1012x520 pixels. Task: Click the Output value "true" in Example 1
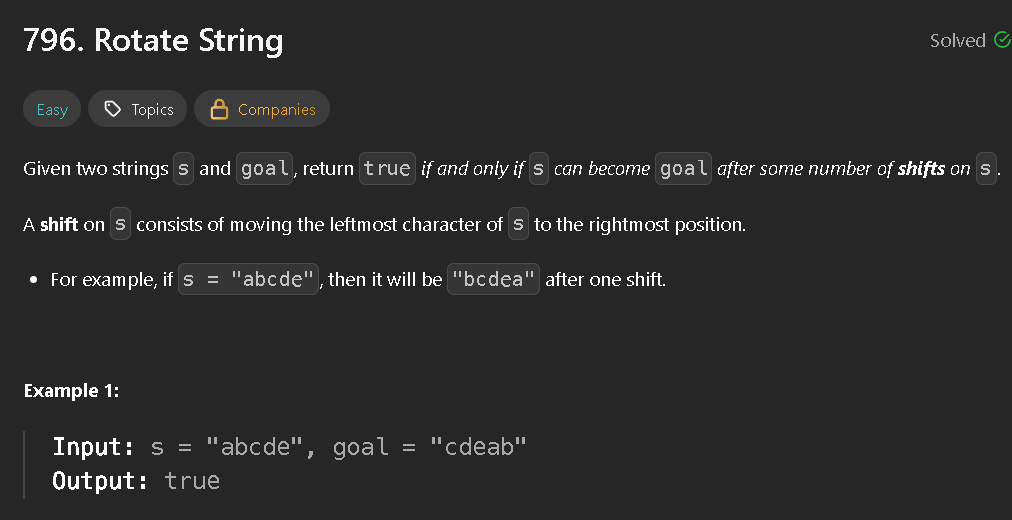coord(192,481)
